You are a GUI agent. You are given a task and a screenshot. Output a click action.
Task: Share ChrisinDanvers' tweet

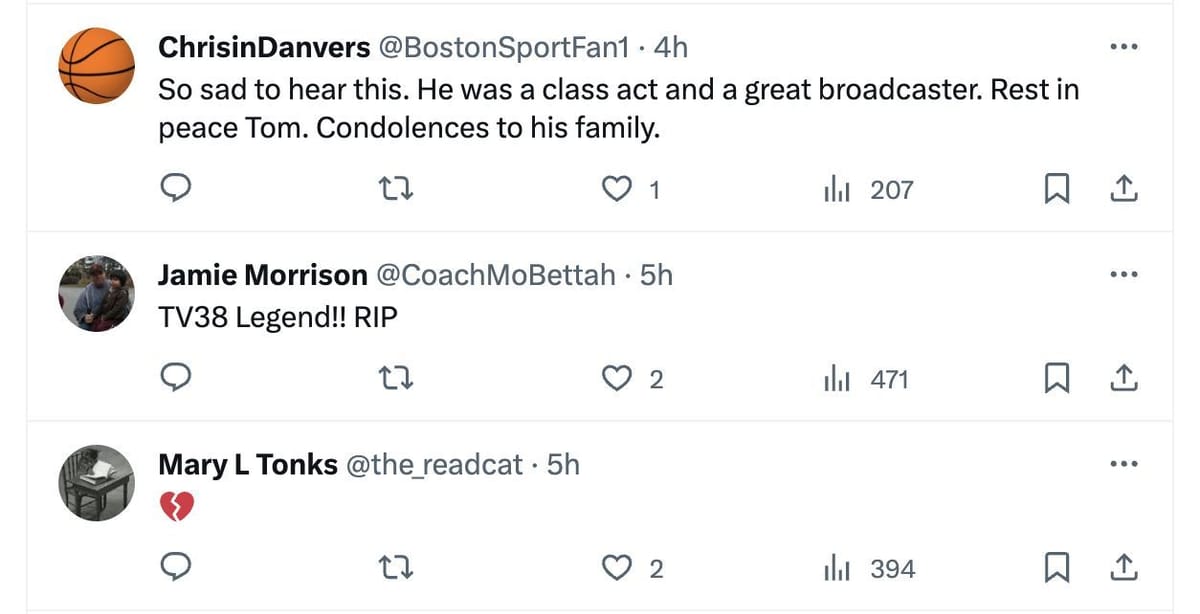[1123, 189]
